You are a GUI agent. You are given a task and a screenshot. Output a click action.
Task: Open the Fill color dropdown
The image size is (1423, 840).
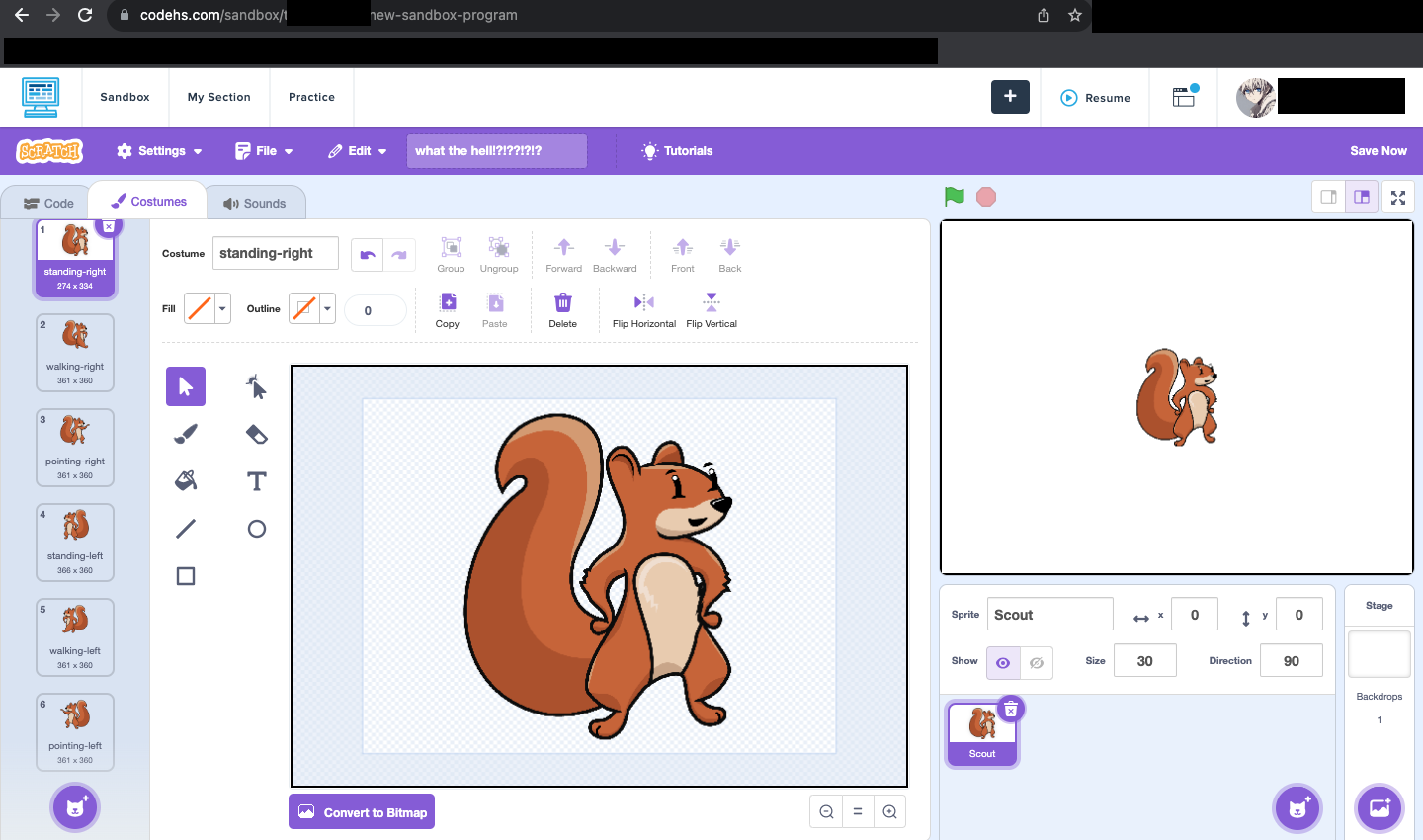(221, 308)
